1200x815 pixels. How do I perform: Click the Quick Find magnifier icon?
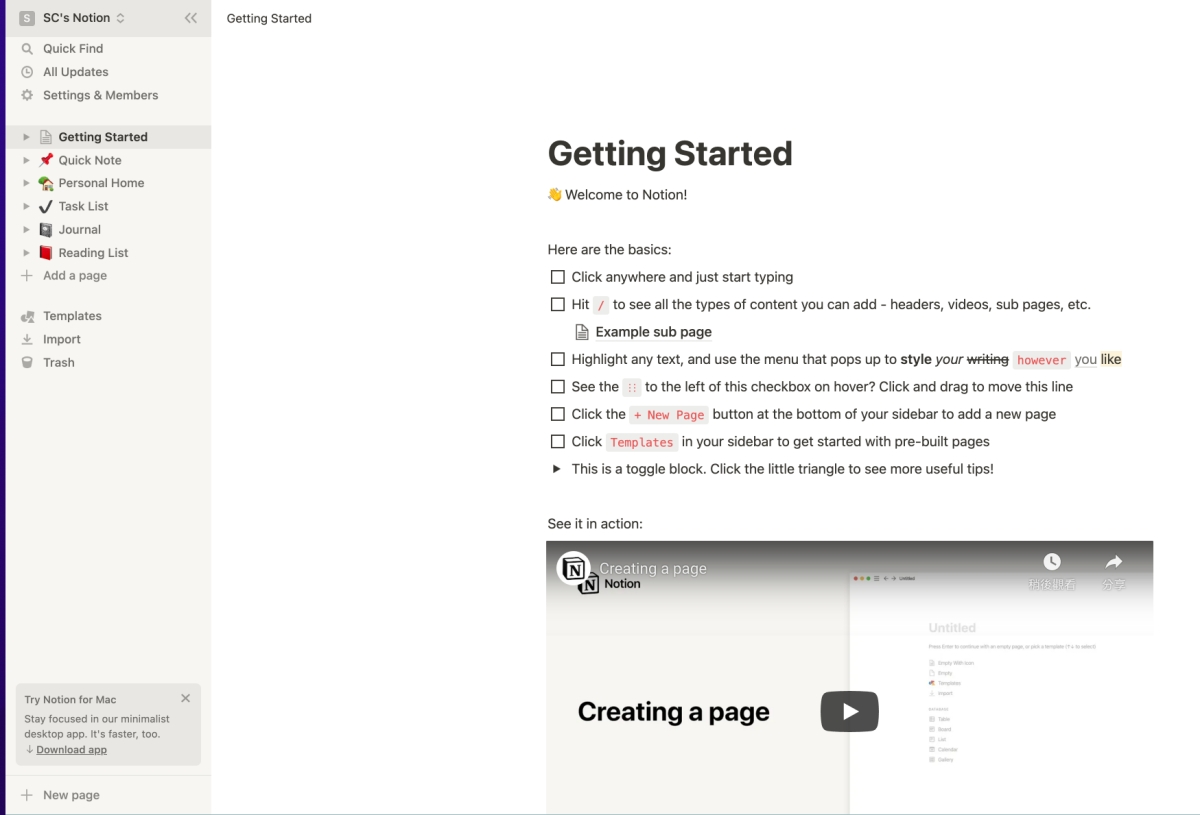[27, 48]
